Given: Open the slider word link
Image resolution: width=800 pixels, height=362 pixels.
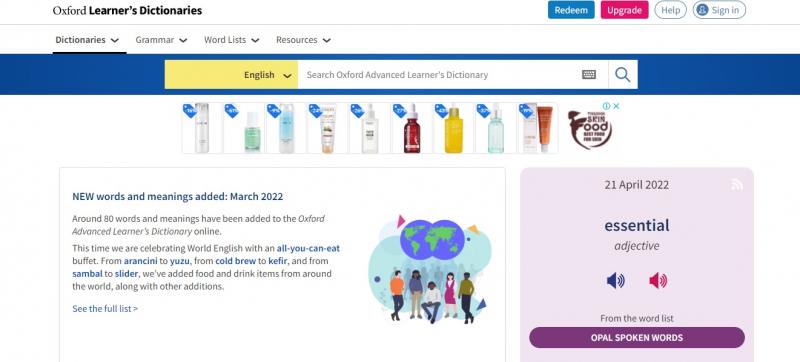Looking at the screenshot, I should [127, 274].
